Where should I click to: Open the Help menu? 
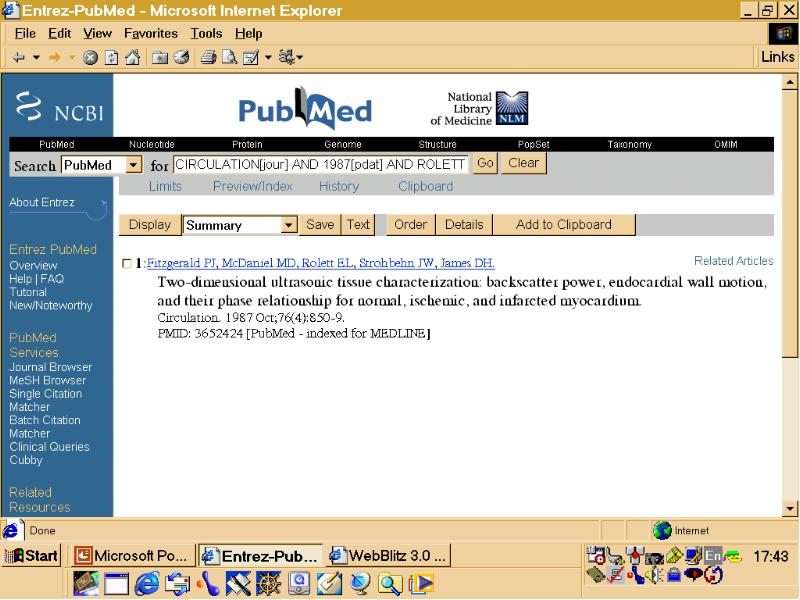click(x=248, y=34)
